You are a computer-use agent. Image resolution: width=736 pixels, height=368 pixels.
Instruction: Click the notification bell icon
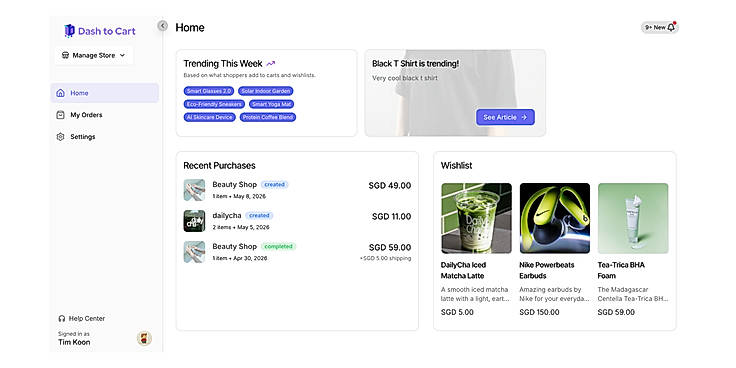(x=671, y=28)
